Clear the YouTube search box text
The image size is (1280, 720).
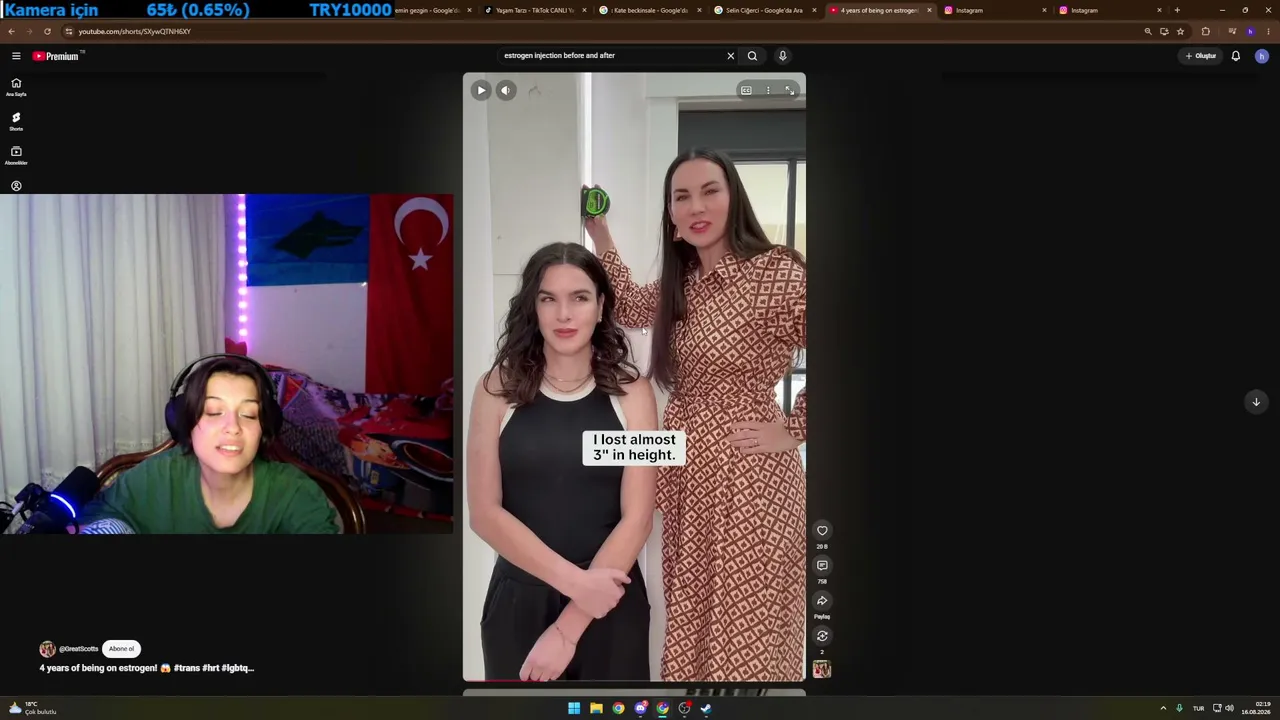point(730,56)
